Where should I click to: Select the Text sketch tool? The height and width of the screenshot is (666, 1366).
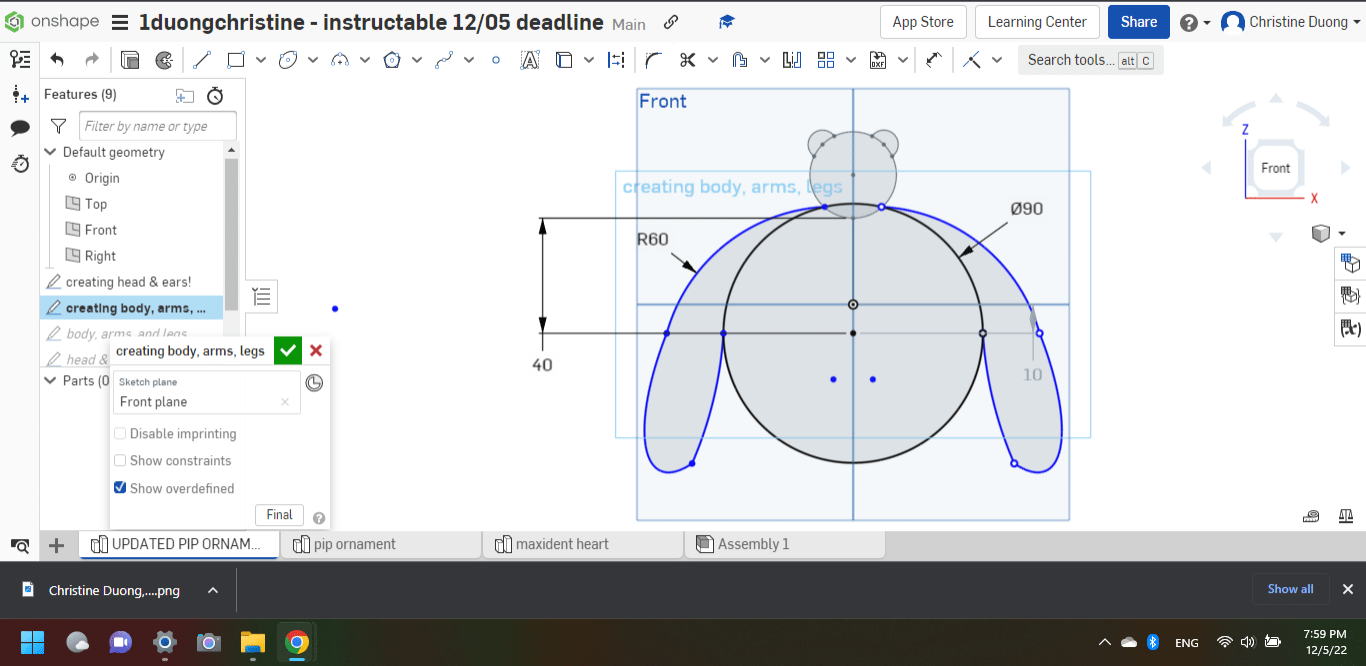tap(530, 60)
